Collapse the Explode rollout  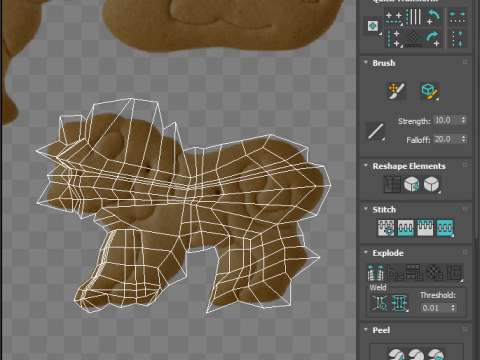click(366, 253)
